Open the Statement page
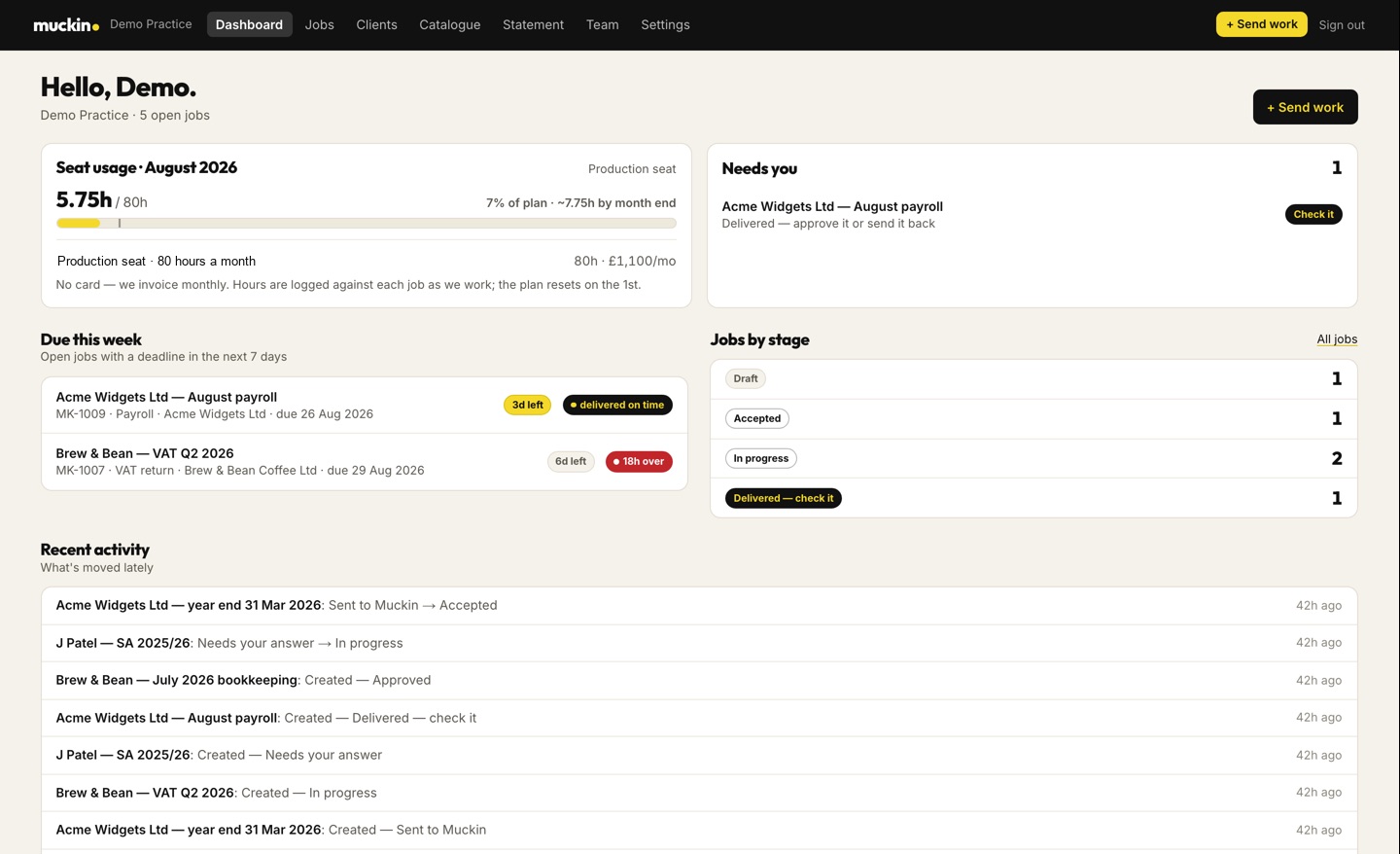The height and width of the screenshot is (854, 1400). [x=533, y=24]
